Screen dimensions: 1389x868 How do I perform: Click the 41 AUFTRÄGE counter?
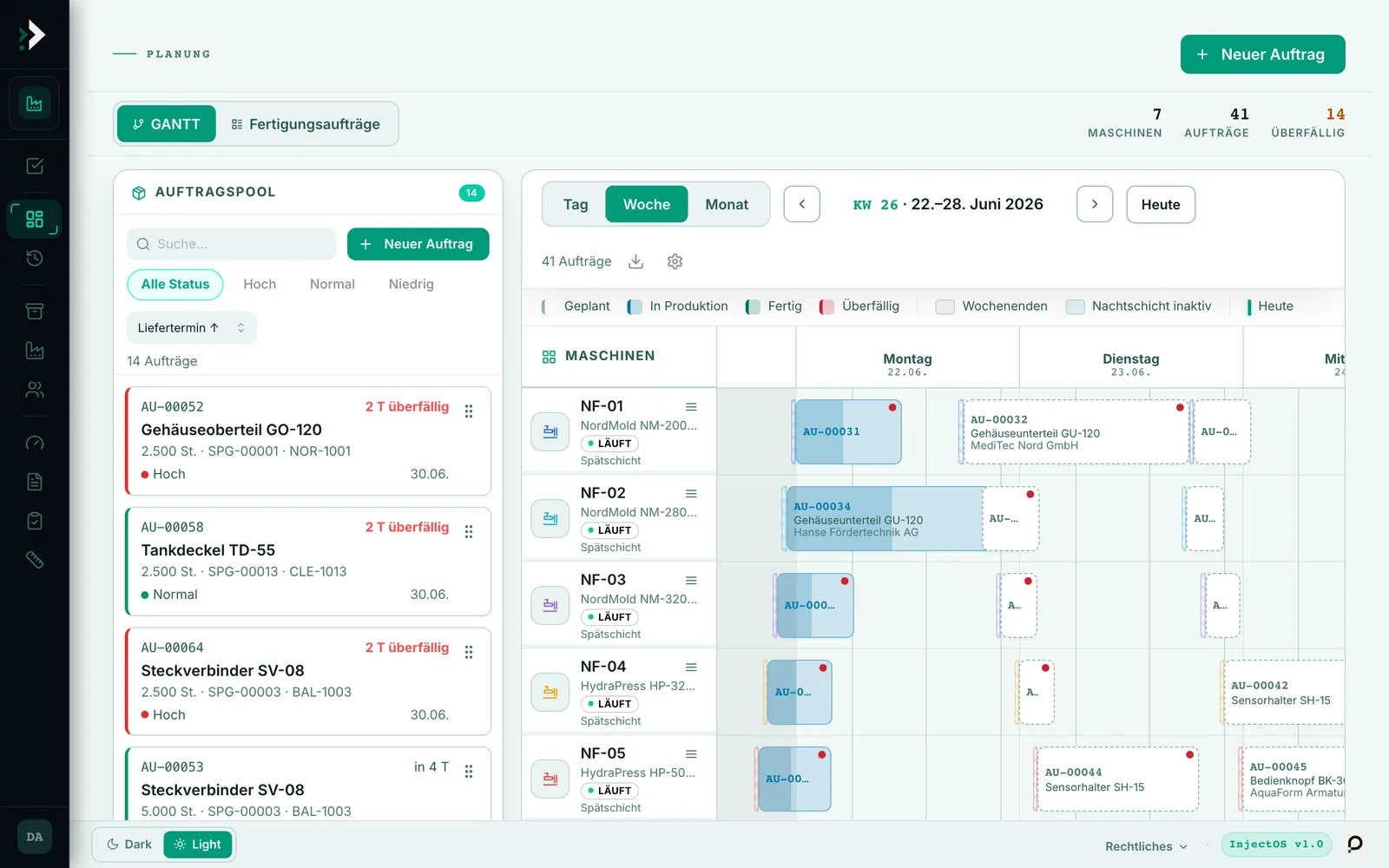(1216, 122)
